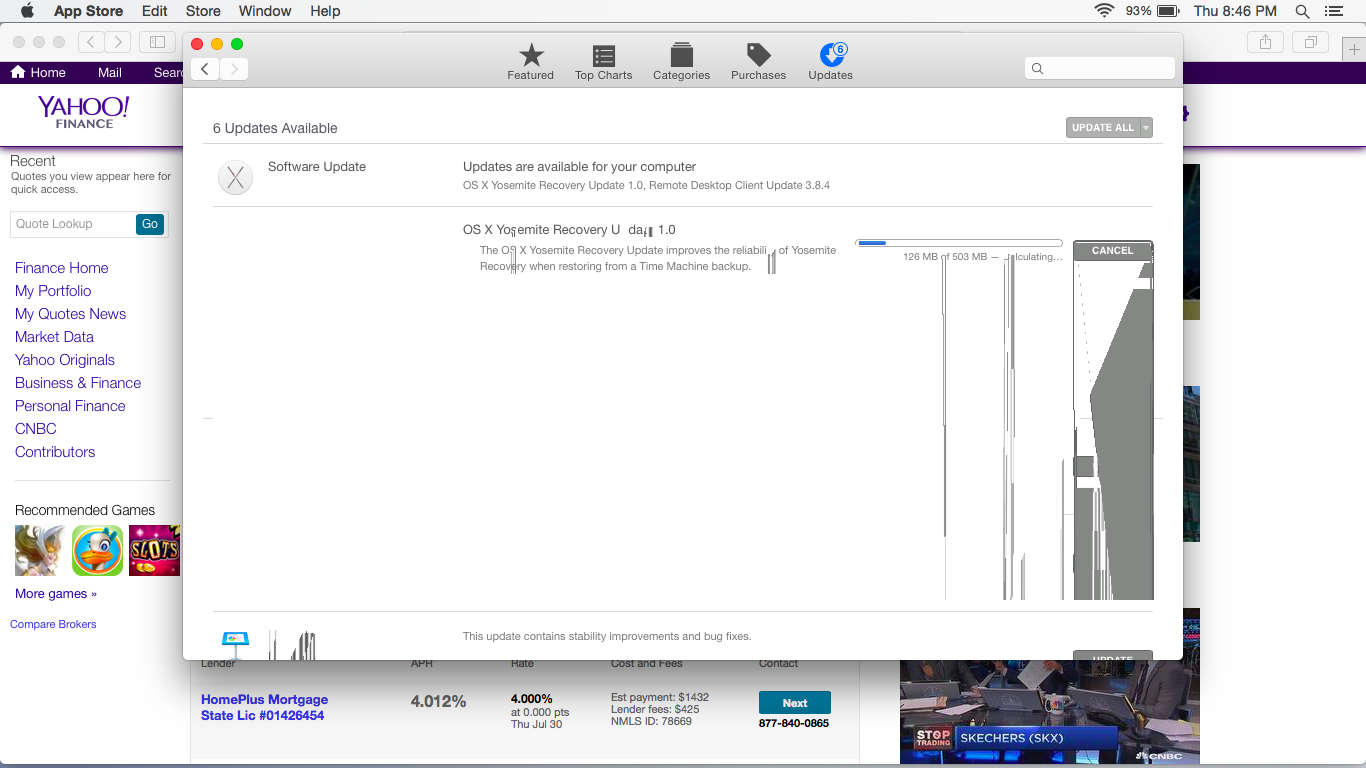
Task: Click the Go quote lookup button
Action: (150, 224)
